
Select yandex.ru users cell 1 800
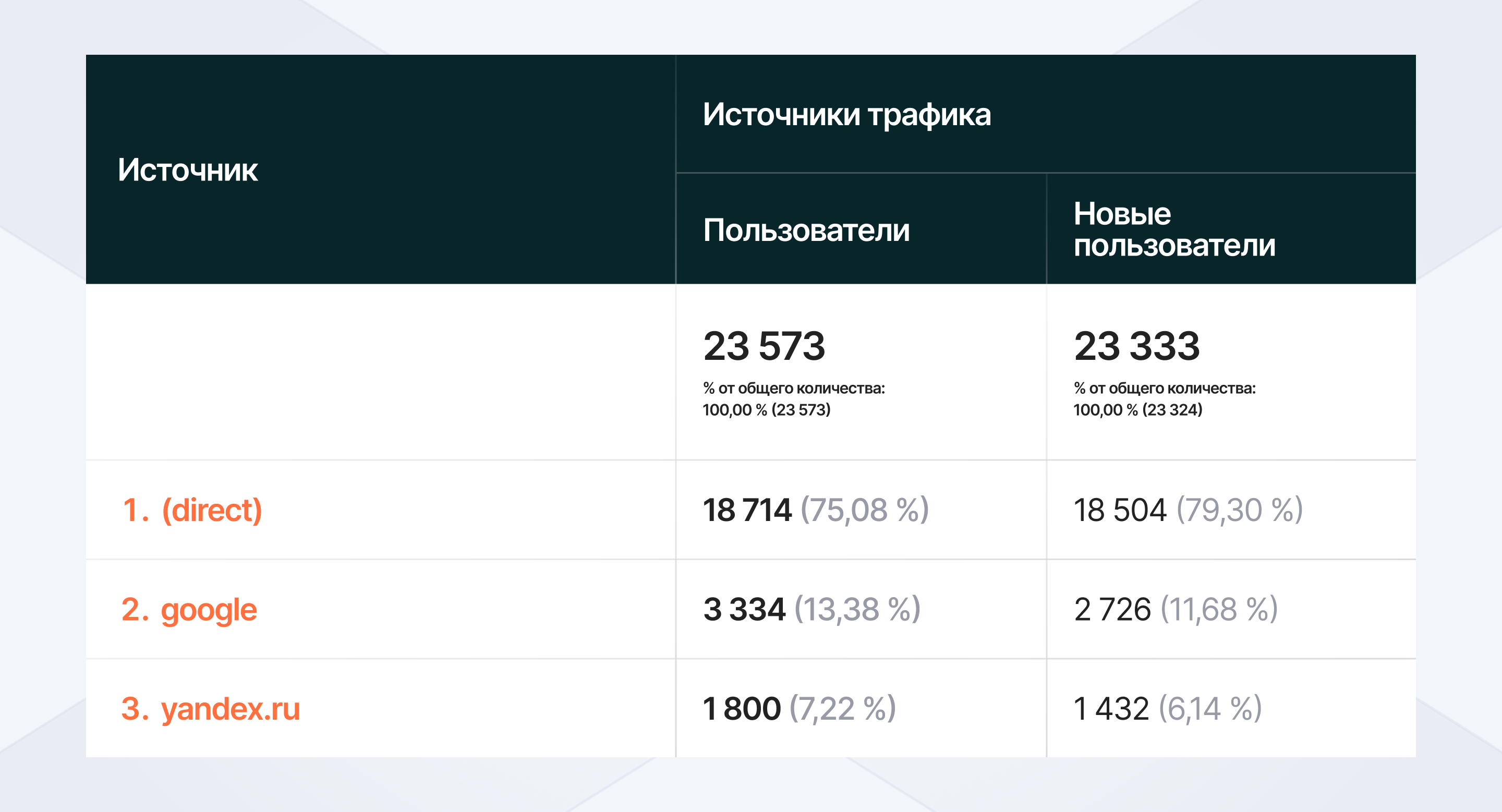[x=742, y=709]
